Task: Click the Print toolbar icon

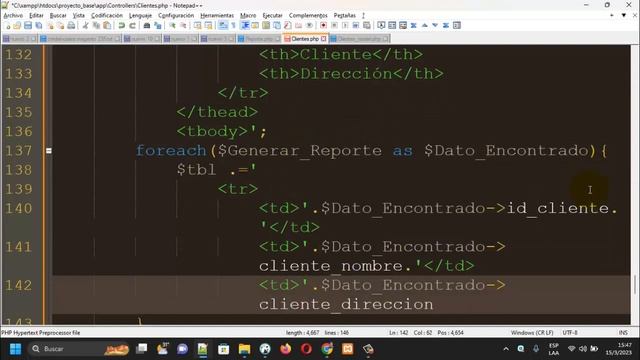Action: point(71,25)
